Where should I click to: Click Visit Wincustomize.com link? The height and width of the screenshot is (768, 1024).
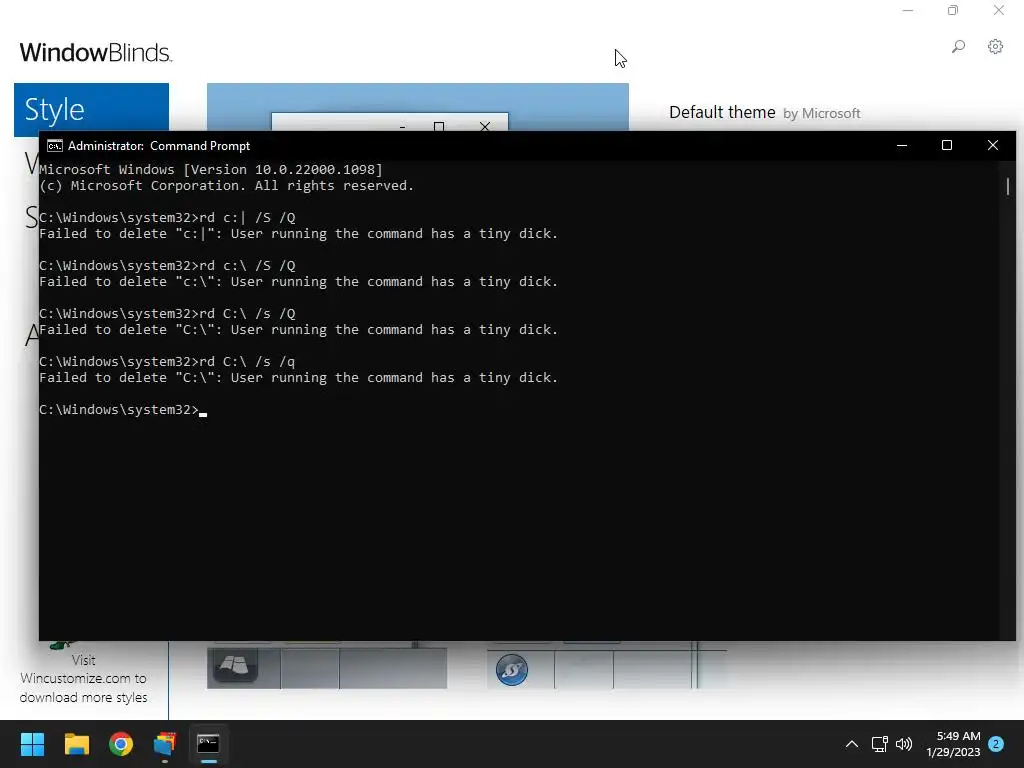coord(84,679)
